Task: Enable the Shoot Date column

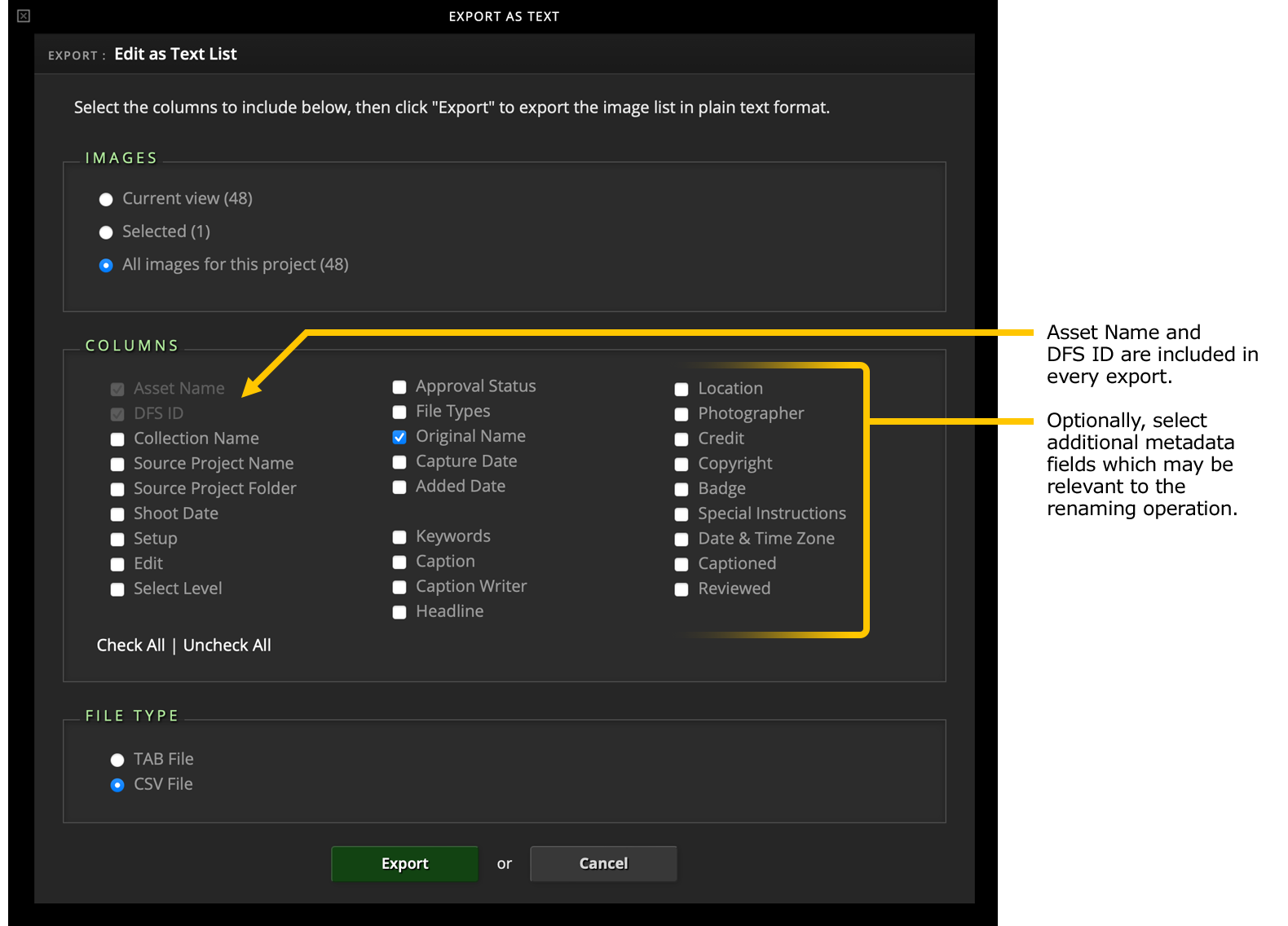Action: pyautogui.click(x=117, y=514)
